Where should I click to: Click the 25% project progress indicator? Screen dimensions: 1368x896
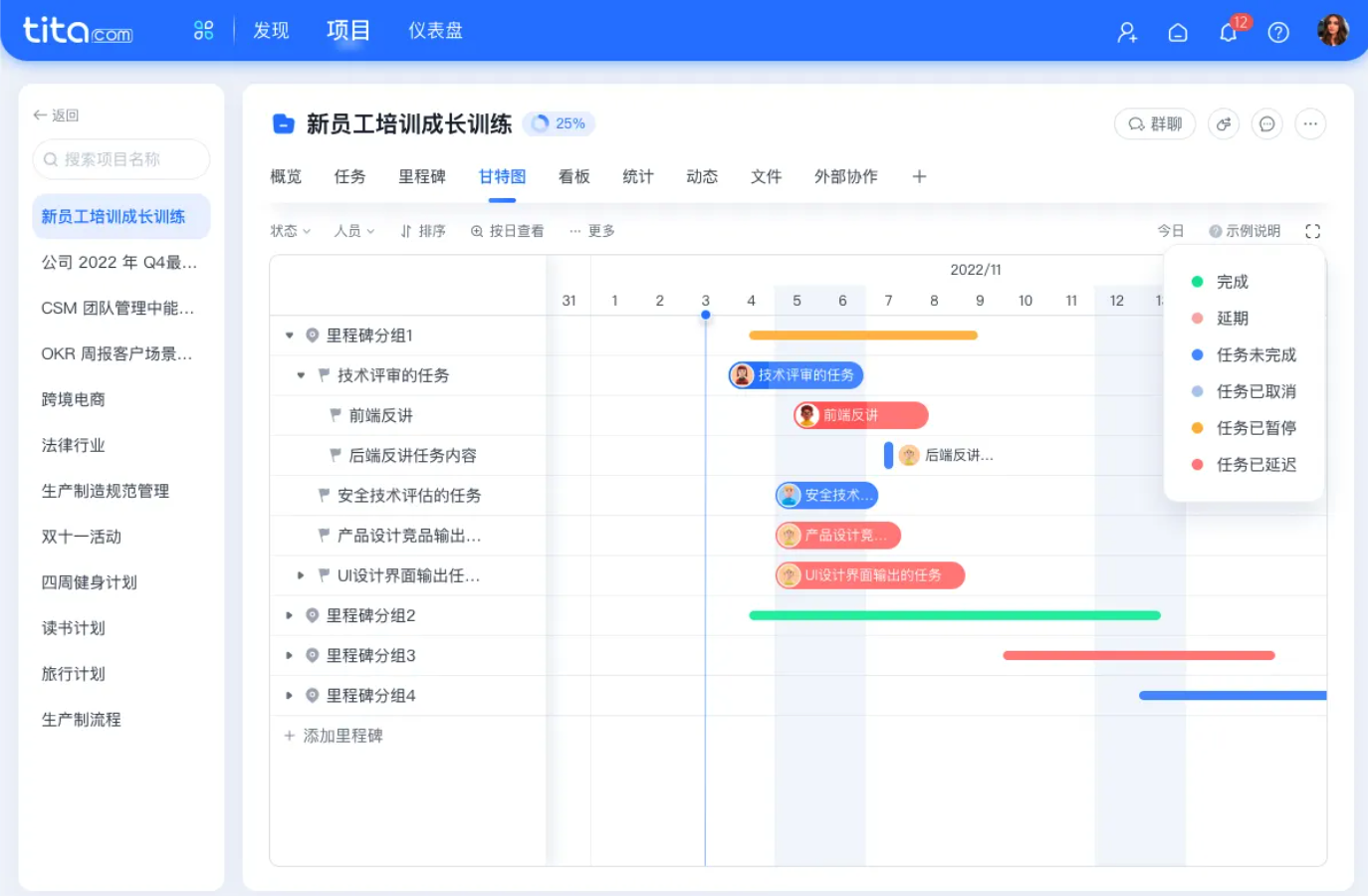558,123
